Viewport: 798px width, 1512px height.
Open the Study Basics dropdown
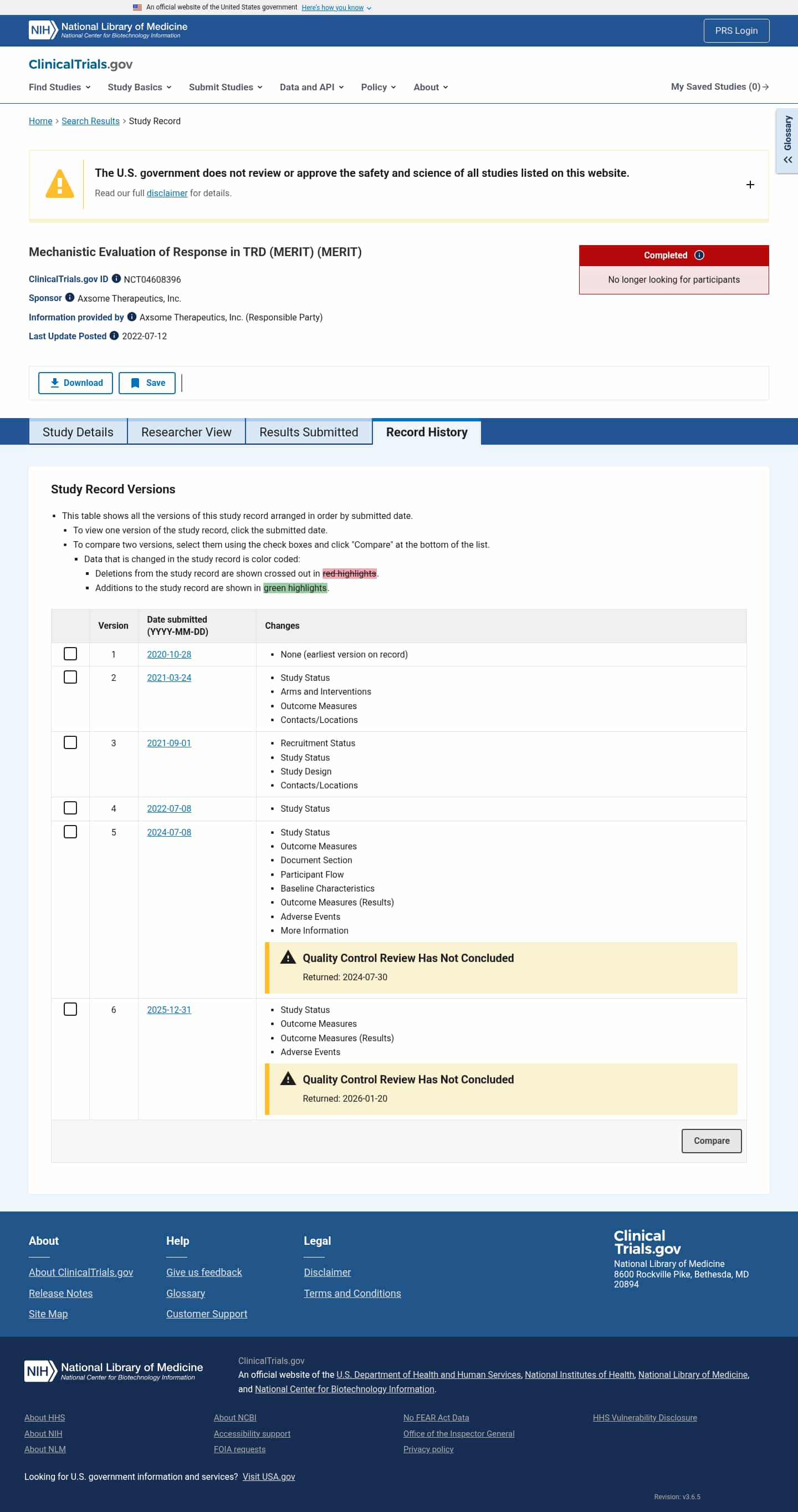coord(140,87)
